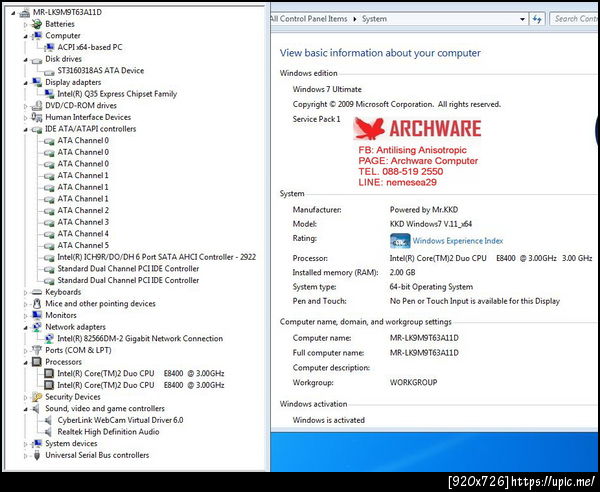Click the Keyboards category icon
600x492 pixels.
tap(37, 292)
